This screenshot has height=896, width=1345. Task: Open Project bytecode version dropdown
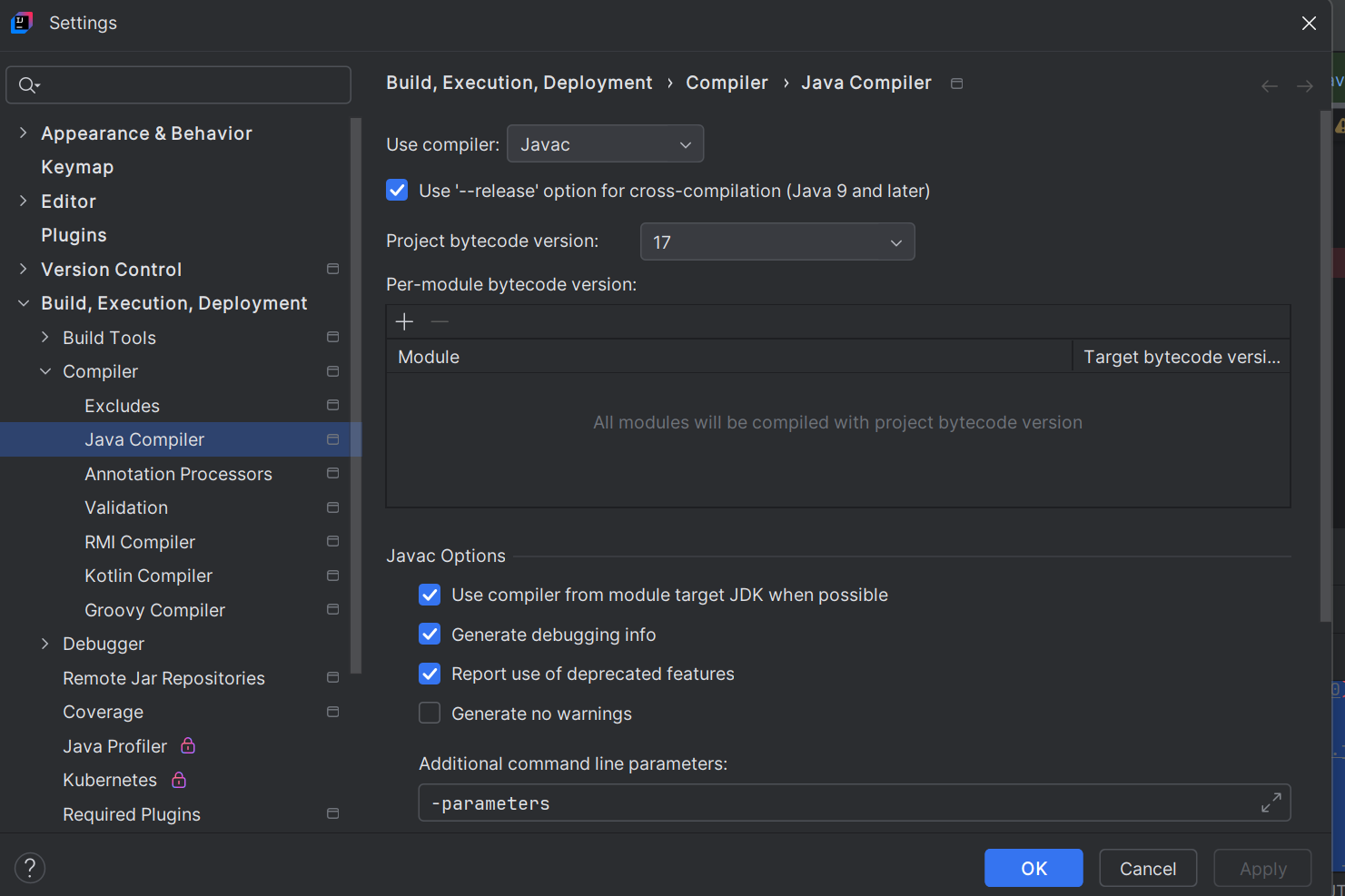pos(776,242)
